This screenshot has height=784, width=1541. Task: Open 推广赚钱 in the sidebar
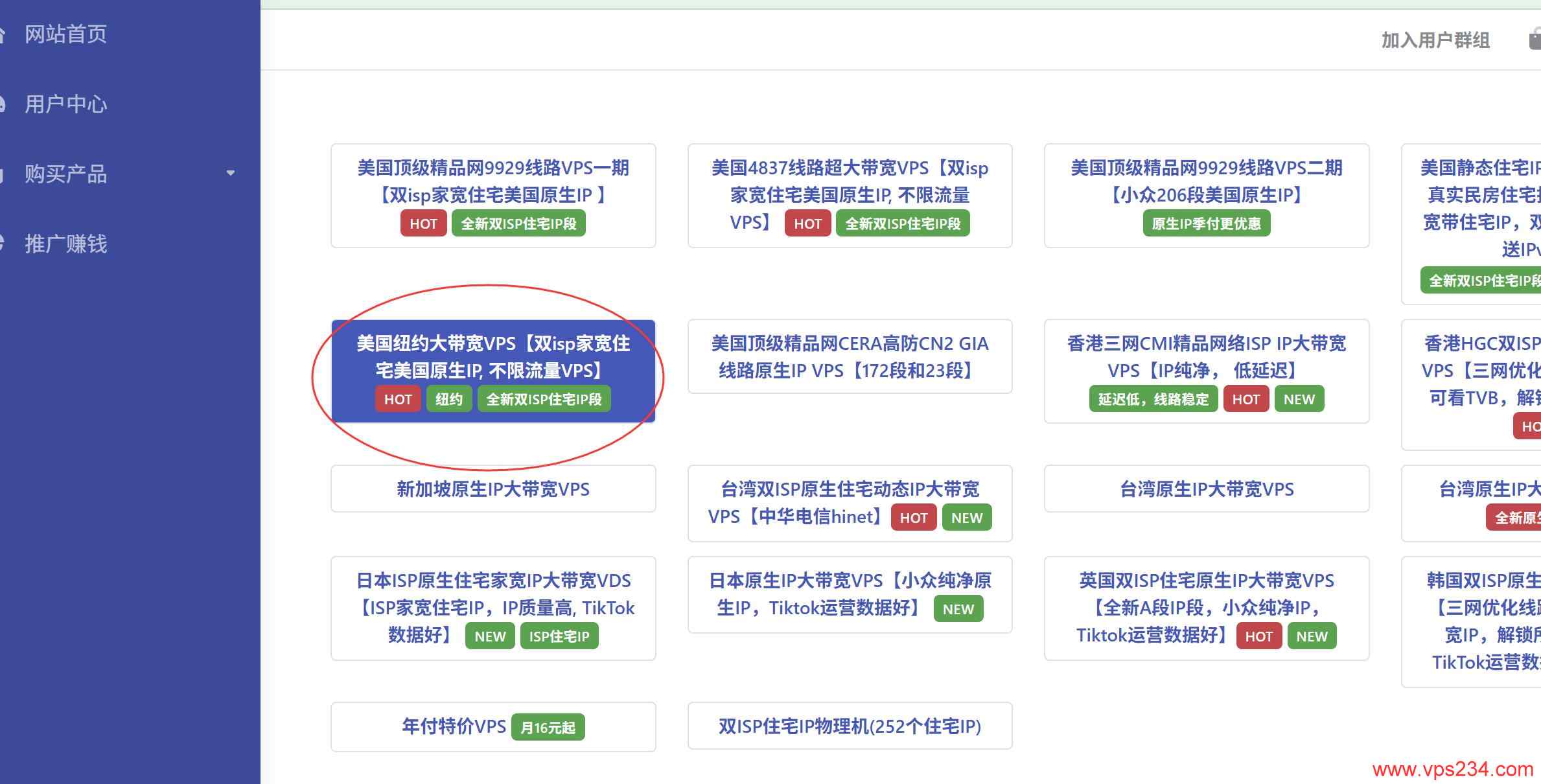pyautogui.click(x=65, y=244)
